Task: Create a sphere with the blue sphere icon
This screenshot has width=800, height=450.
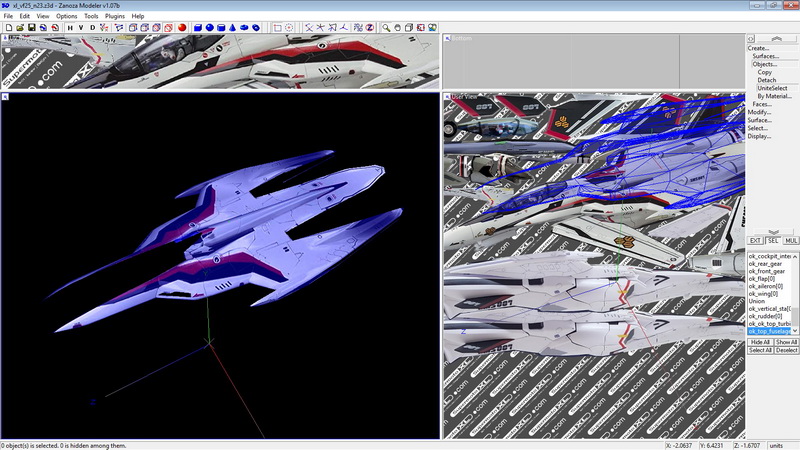Action: (209, 28)
